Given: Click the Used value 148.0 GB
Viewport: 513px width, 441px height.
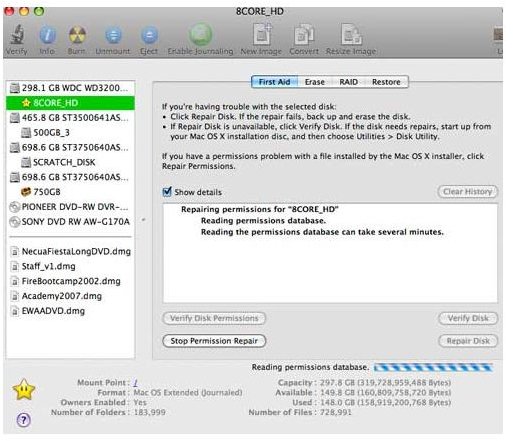Looking at the screenshot, I should (x=385, y=403).
